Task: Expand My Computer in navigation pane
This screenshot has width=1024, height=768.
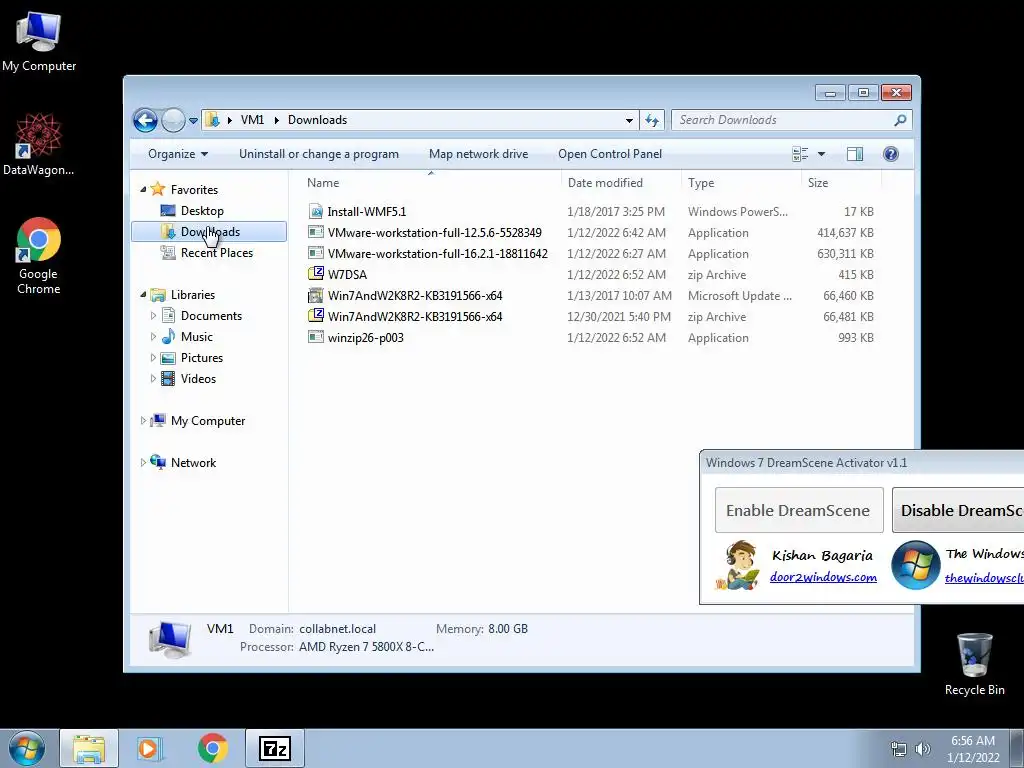Action: (x=144, y=421)
